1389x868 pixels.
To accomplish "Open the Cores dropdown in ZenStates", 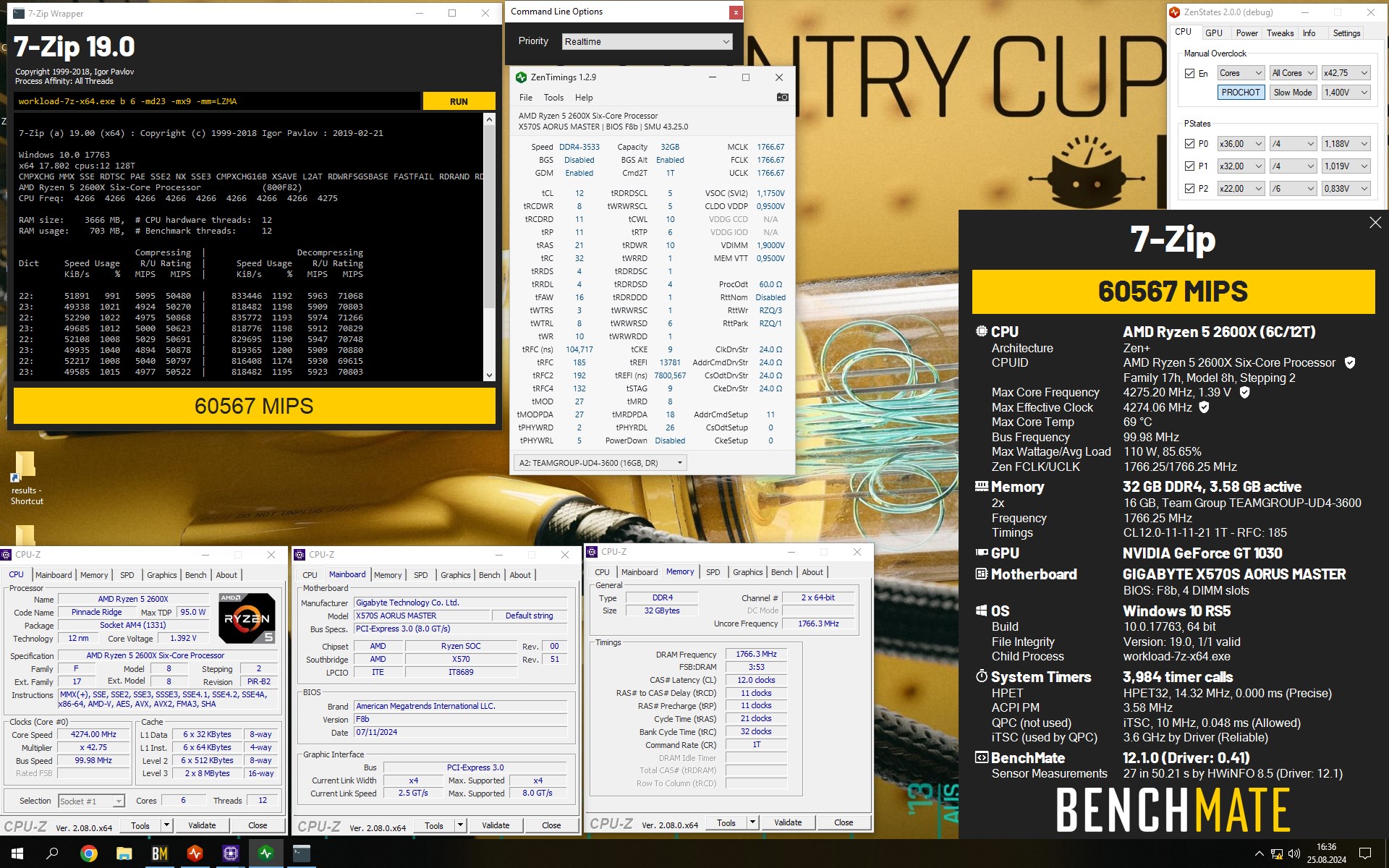I will tap(1241, 73).
